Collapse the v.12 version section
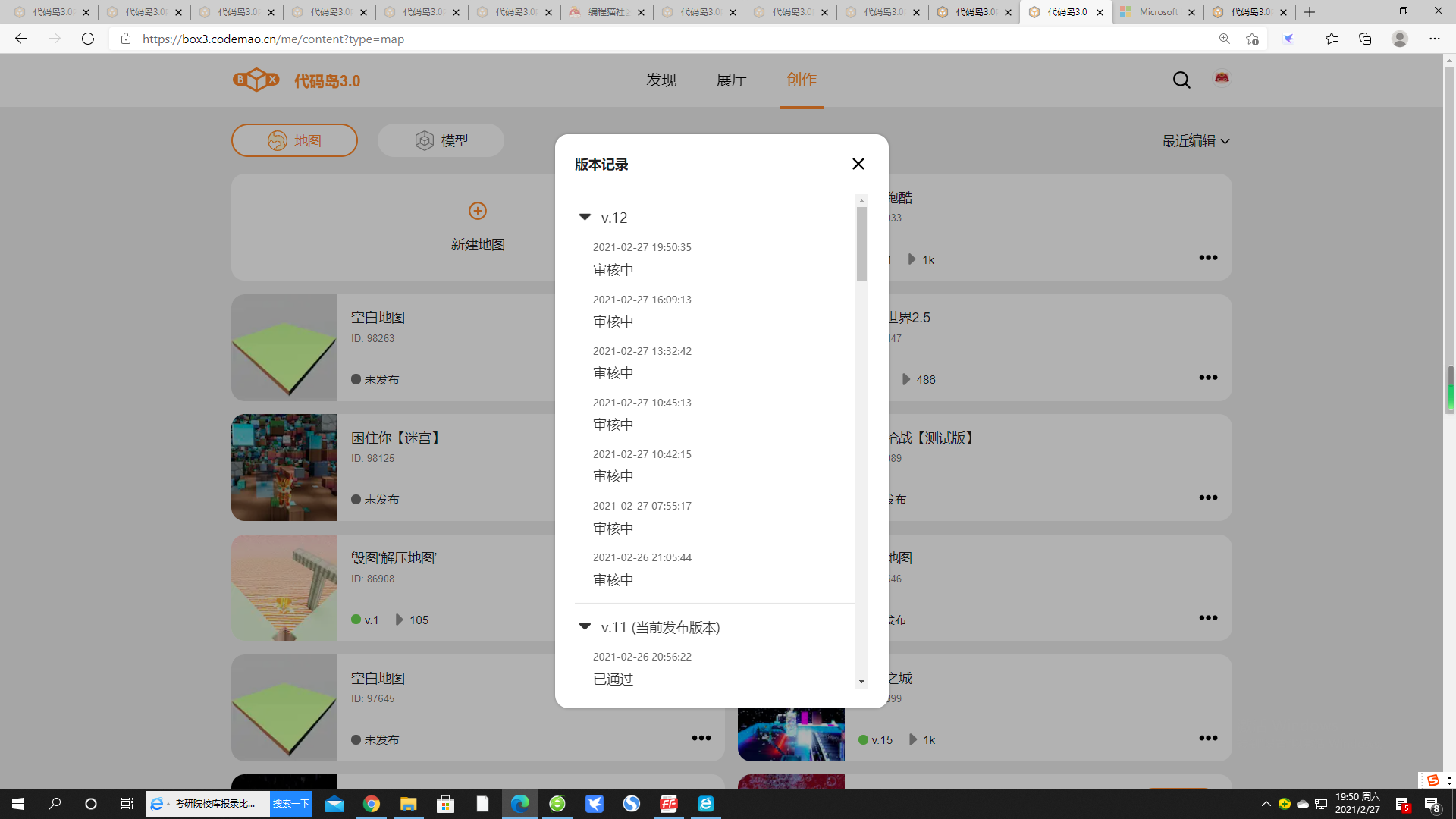The width and height of the screenshot is (1456, 819). pyautogui.click(x=585, y=218)
